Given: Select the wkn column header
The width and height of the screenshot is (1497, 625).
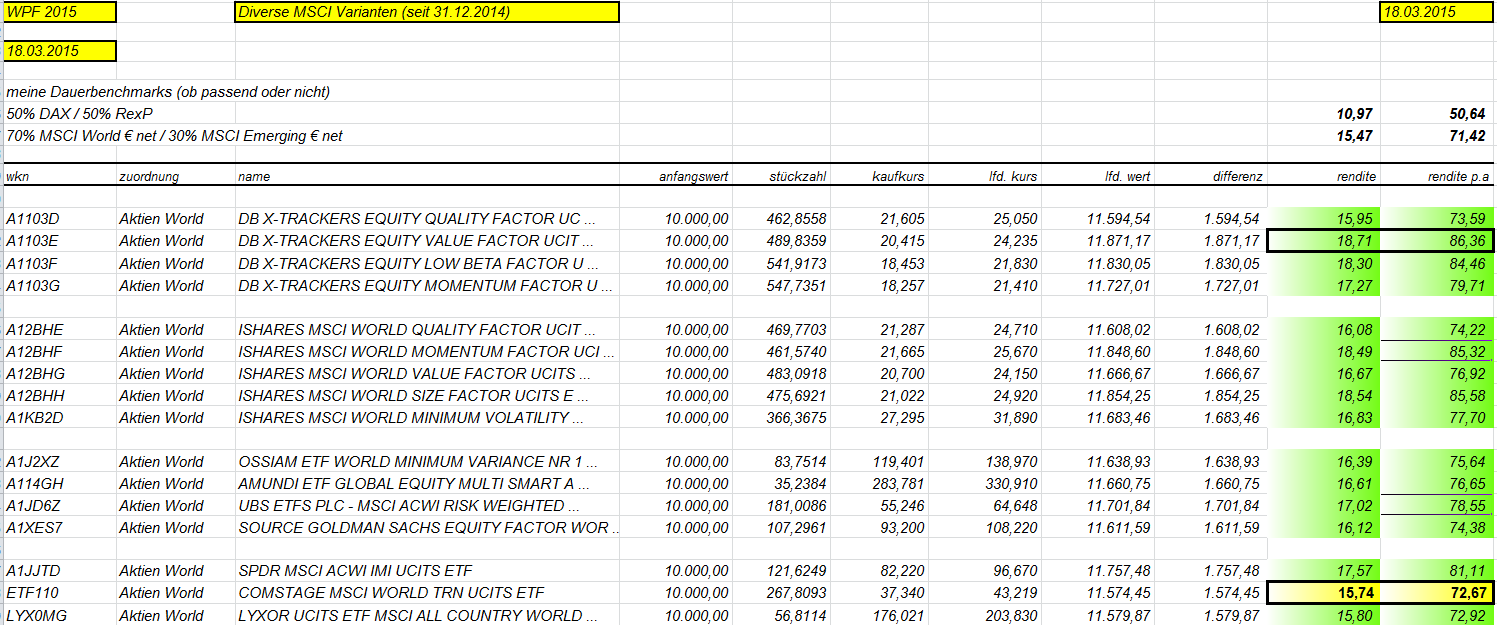Looking at the screenshot, I should click(x=17, y=177).
